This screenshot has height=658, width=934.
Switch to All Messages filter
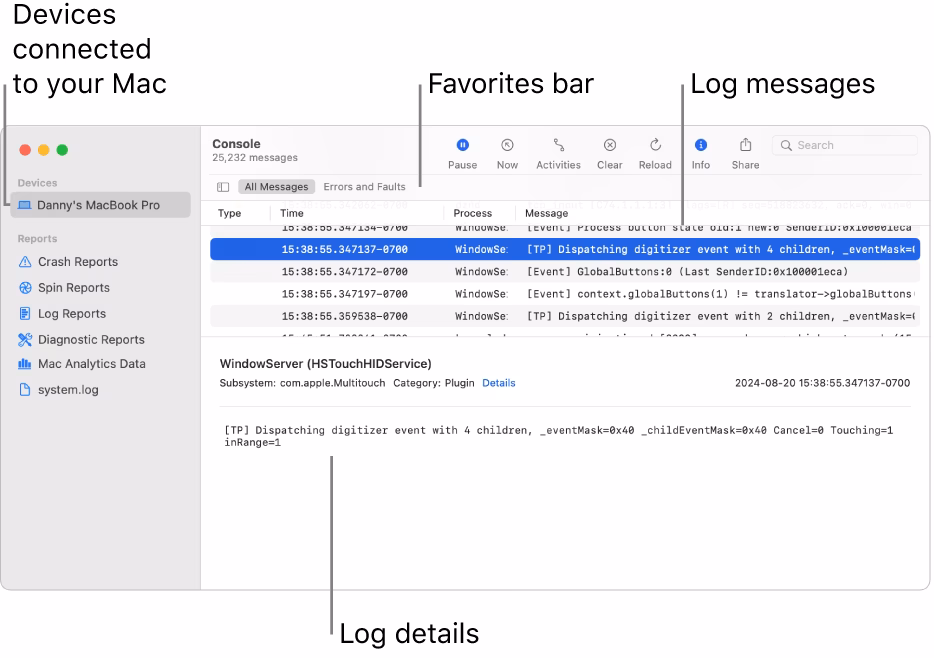[276, 186]
